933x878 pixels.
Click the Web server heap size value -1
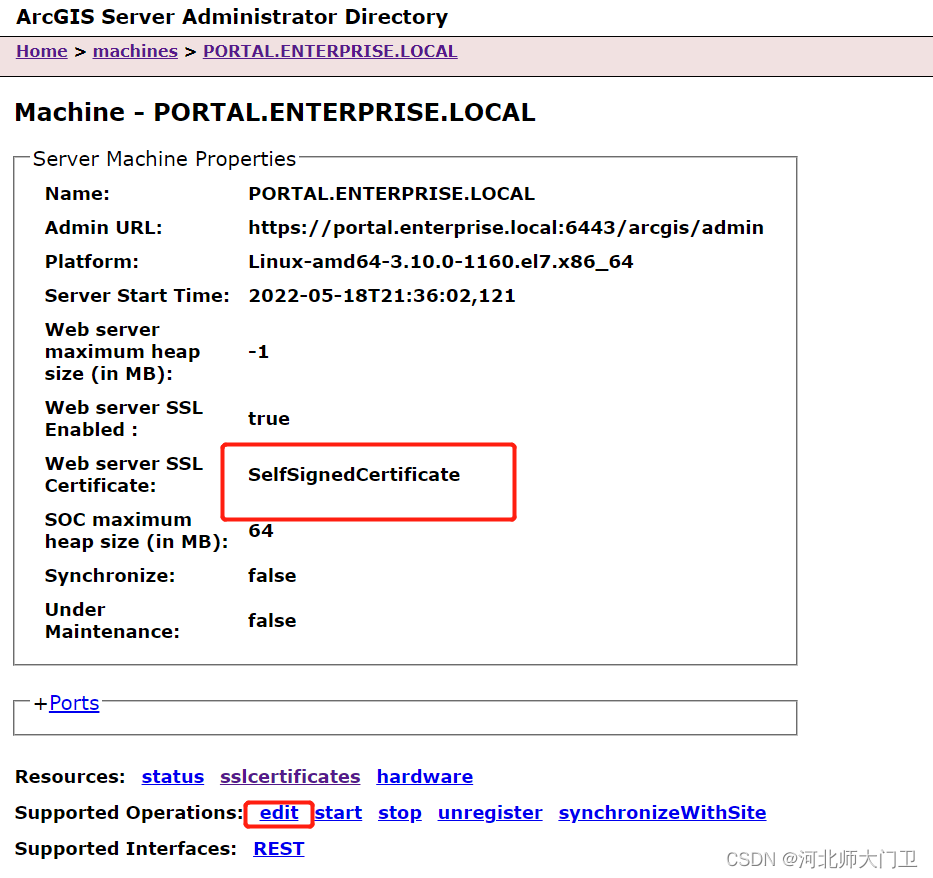[259, 352]
